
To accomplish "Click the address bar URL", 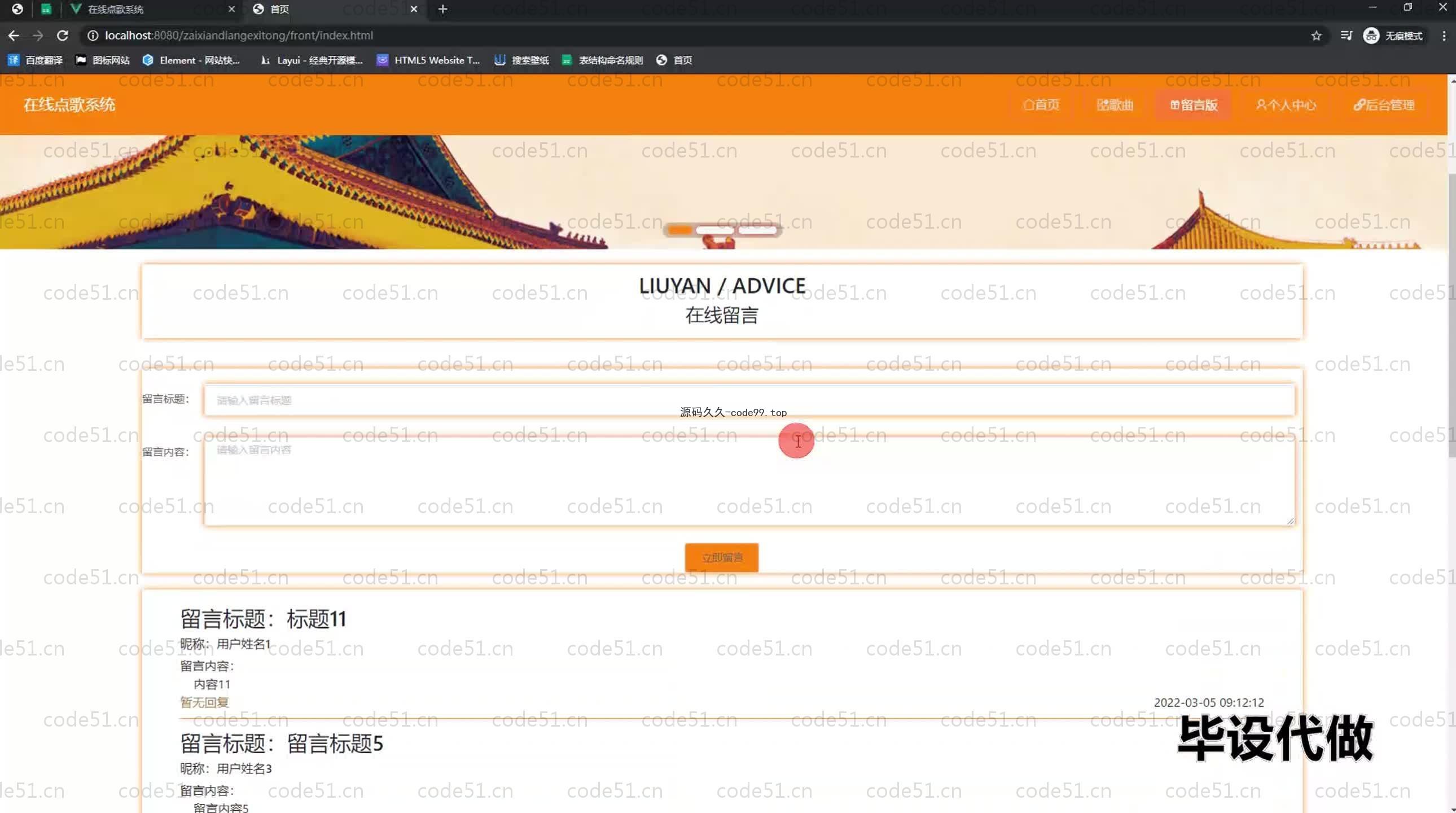I will tap(239, 36).
